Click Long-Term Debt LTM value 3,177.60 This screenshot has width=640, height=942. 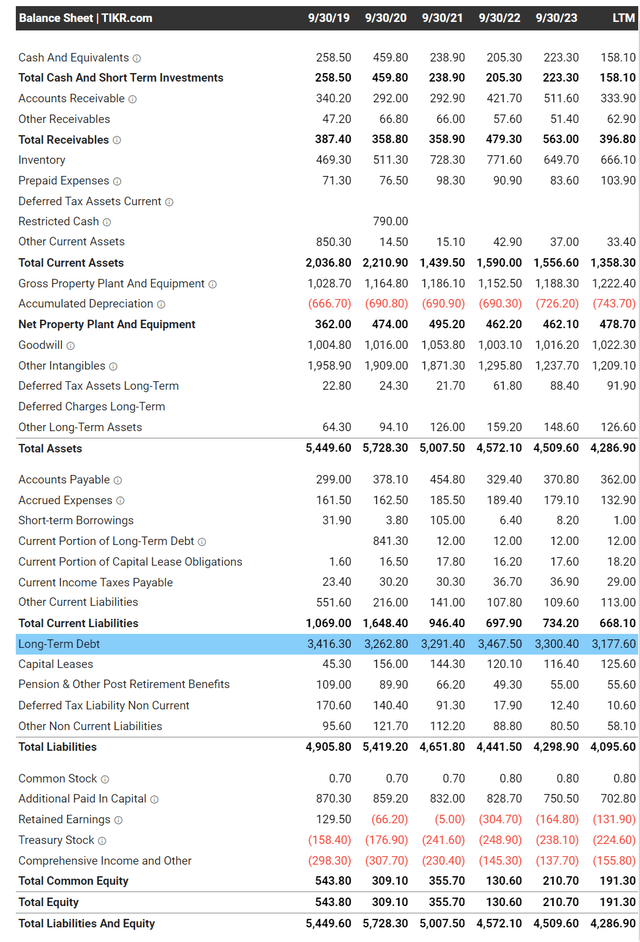tap(614, 644)
